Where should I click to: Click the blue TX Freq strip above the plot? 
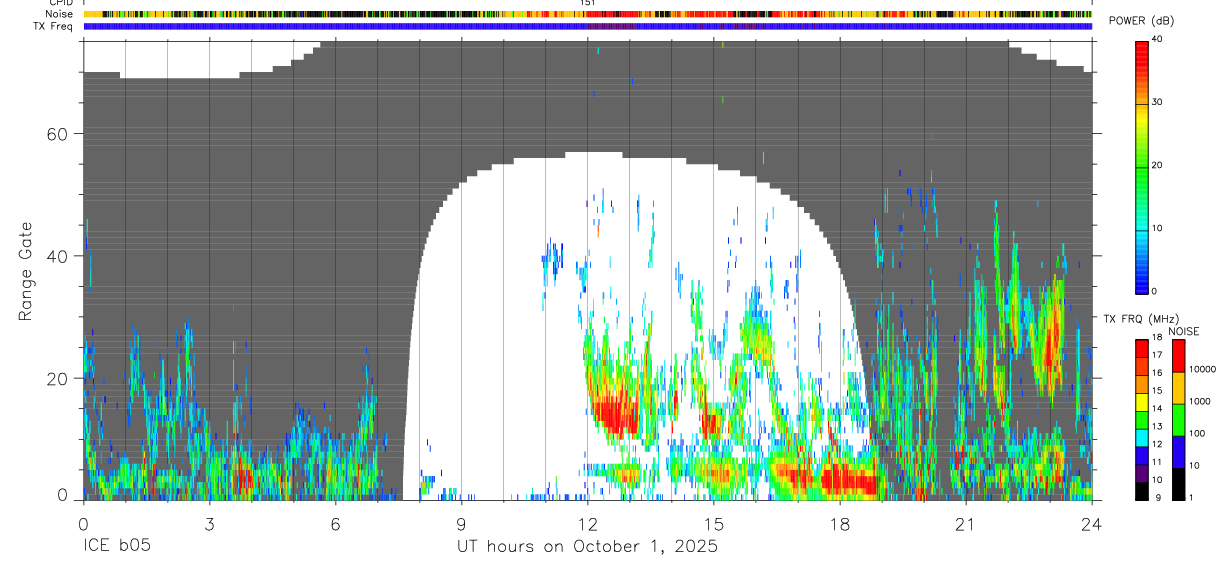[x=587, y=26]
